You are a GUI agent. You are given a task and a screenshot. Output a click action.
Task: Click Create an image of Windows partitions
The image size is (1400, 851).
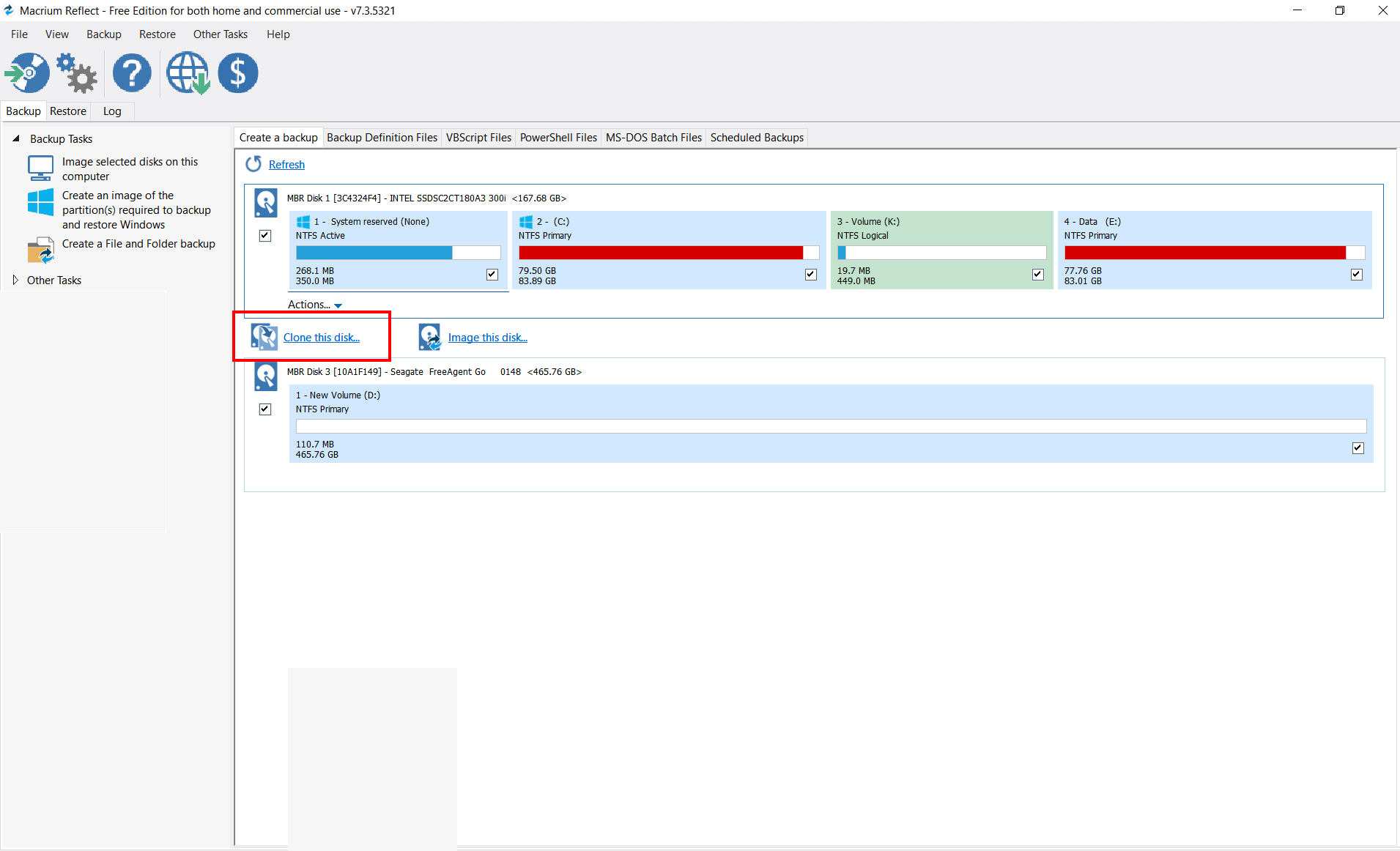pyautogui.click(x=136, y=210)
